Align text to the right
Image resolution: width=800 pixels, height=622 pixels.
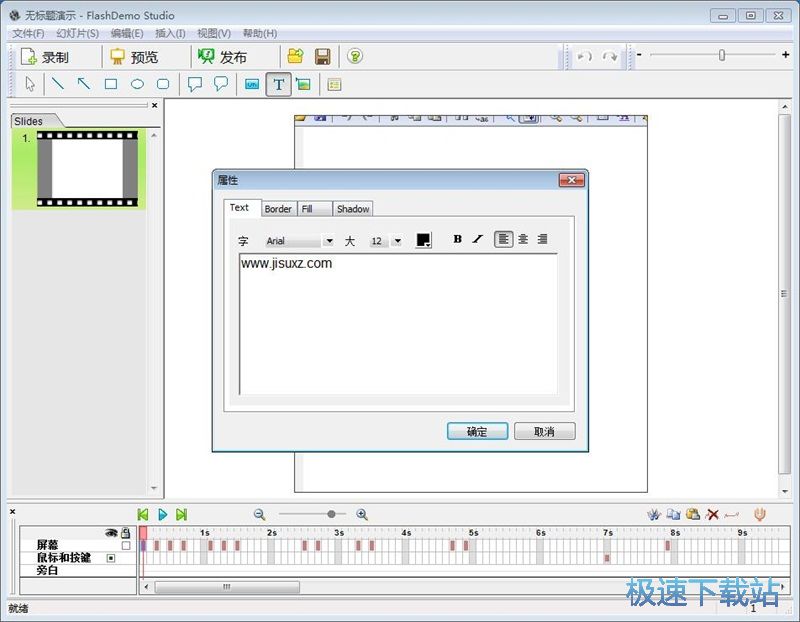(x=542, y=239)
